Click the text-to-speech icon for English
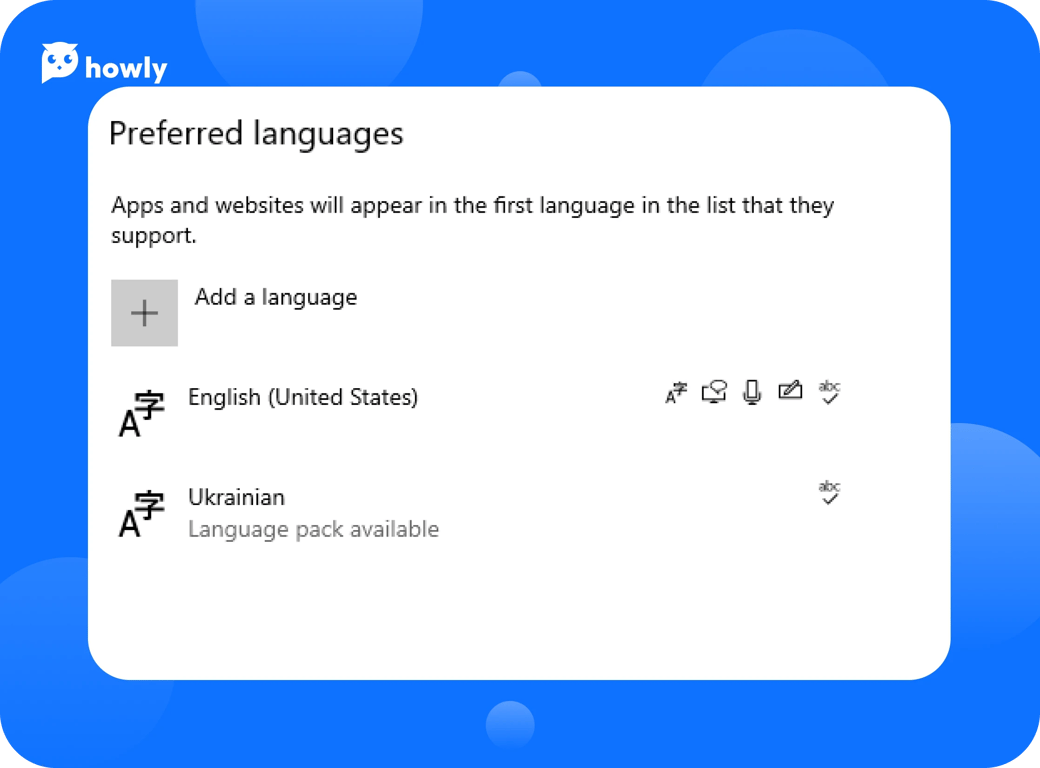The height and width of the screenshot is (768, 1040). tap(714, 392)
